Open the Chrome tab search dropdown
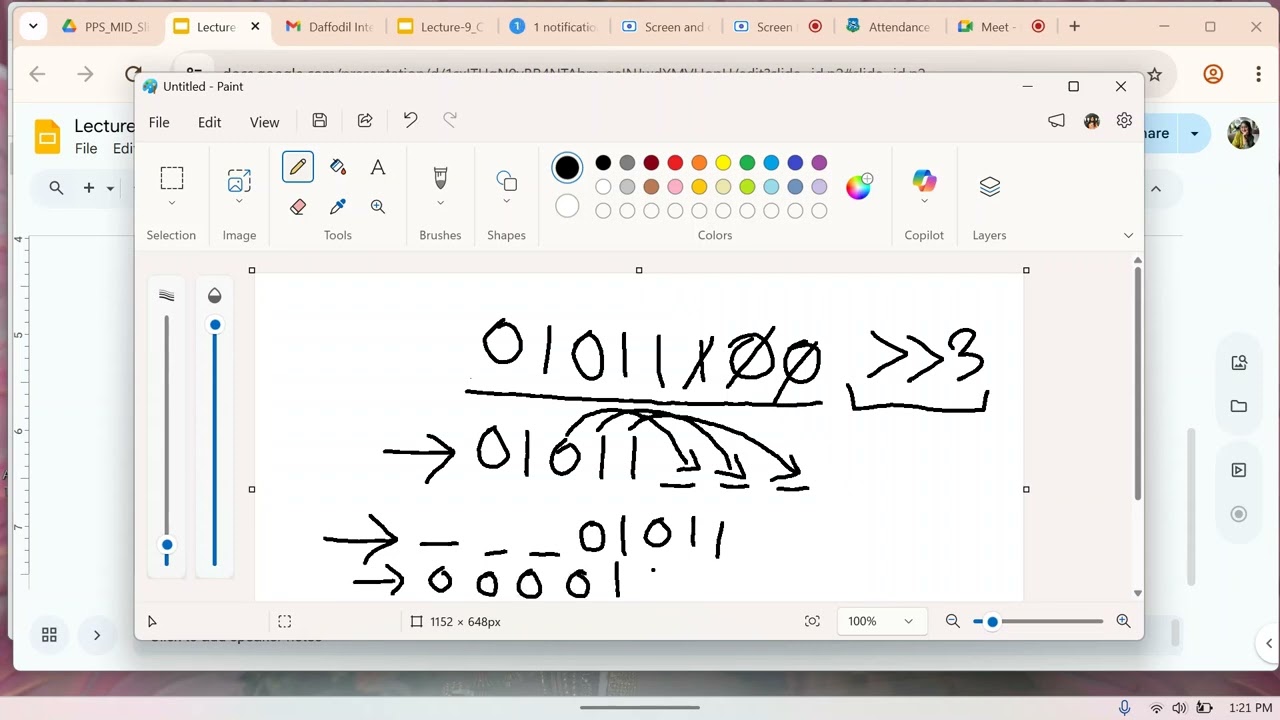The image size is (1280, 720). click(33, 27)
